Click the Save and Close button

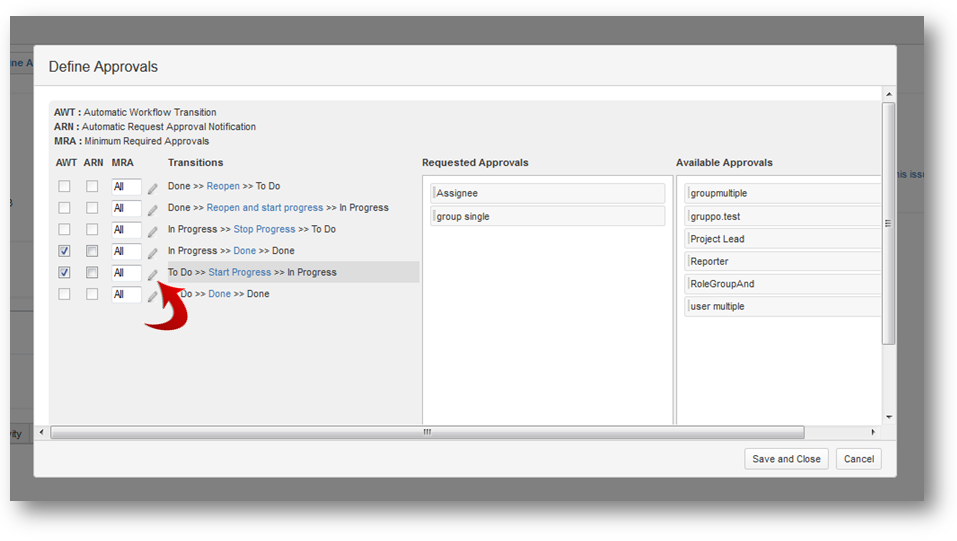[786, 459]
